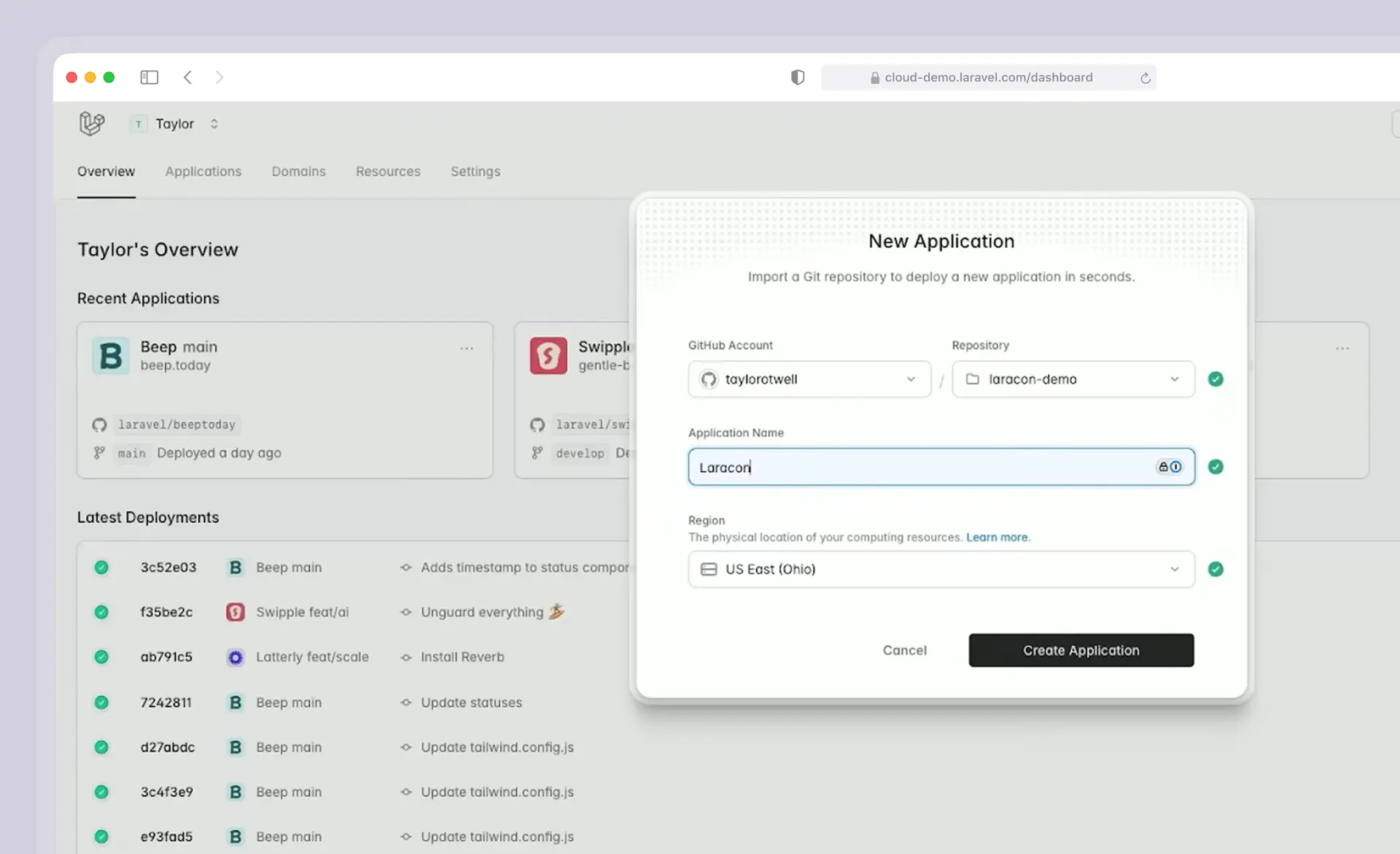1400x854 pixels.
Task: Switch to the Applications tab
Action: pyautogui.click(x=203, y=171)
